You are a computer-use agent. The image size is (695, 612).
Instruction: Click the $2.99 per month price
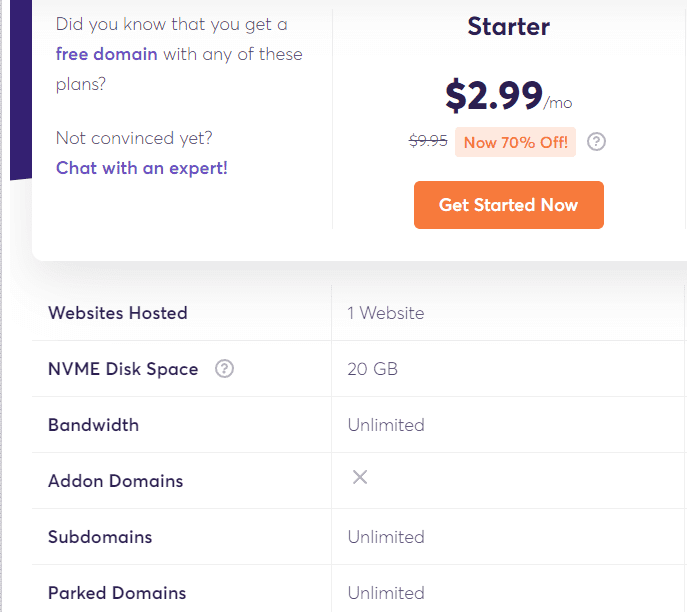(509, 95)
